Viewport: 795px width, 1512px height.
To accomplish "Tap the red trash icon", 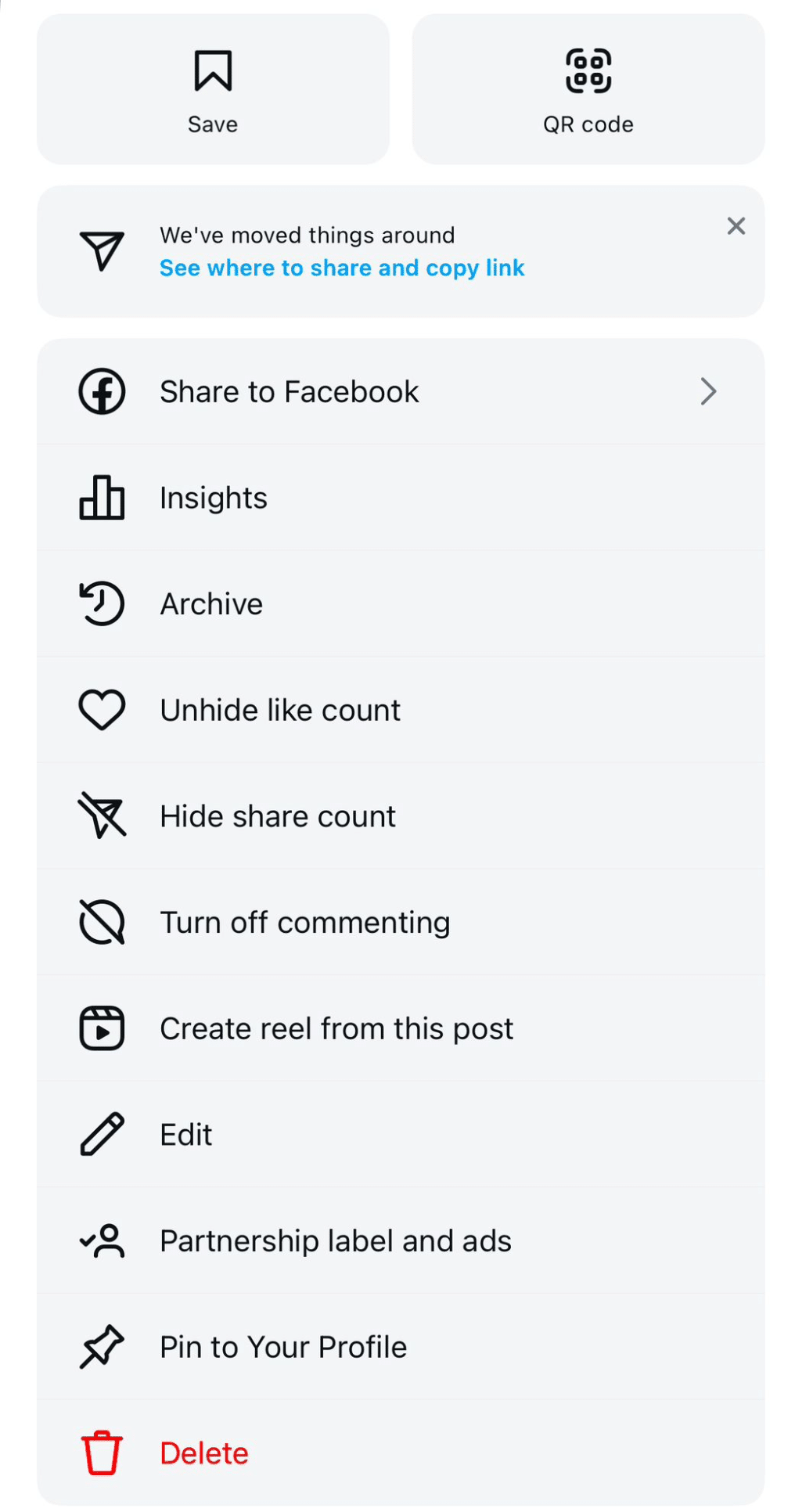I will (101, 1453).
